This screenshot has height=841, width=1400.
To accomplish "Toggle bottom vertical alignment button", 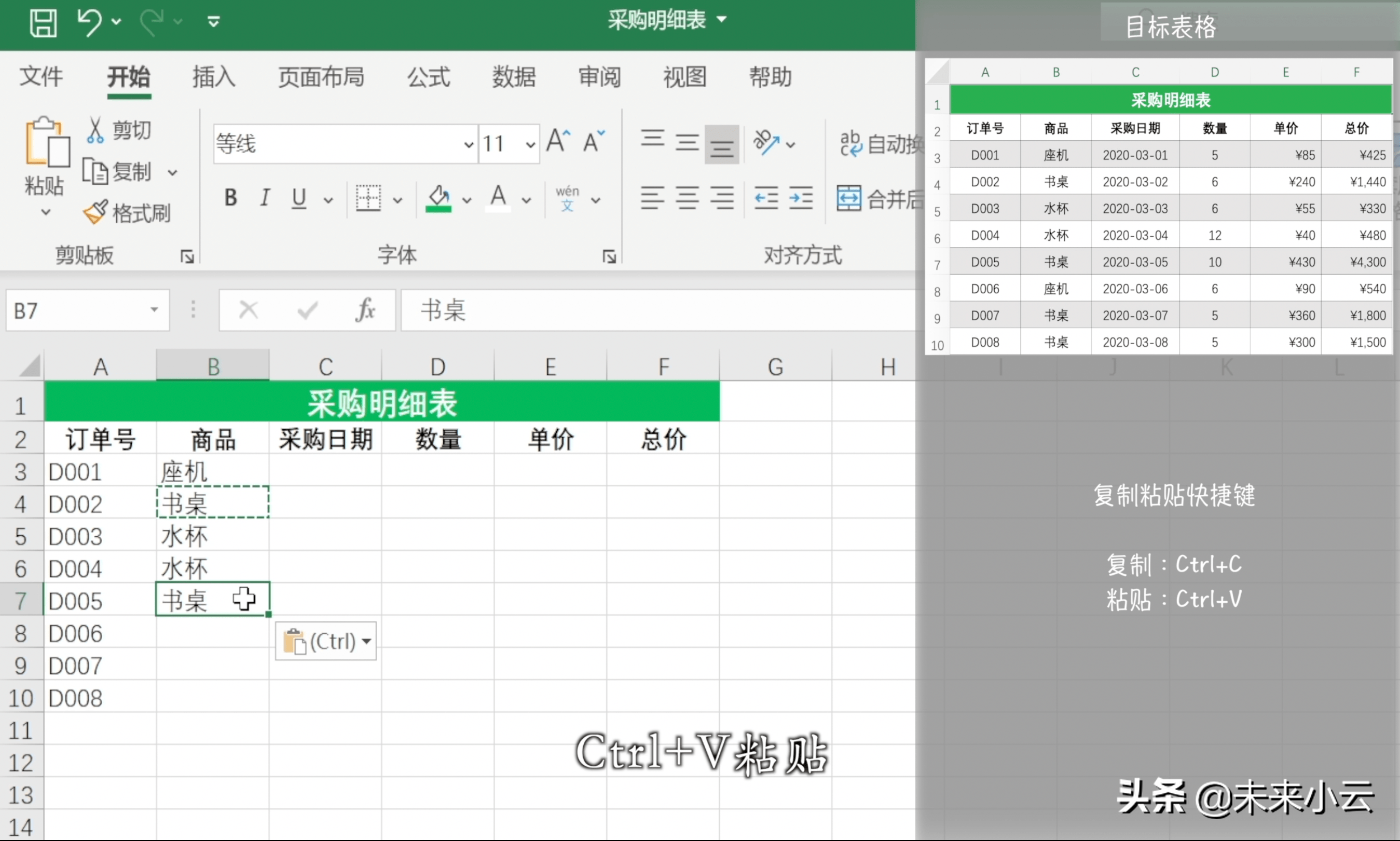I will (x=721, y=144).
